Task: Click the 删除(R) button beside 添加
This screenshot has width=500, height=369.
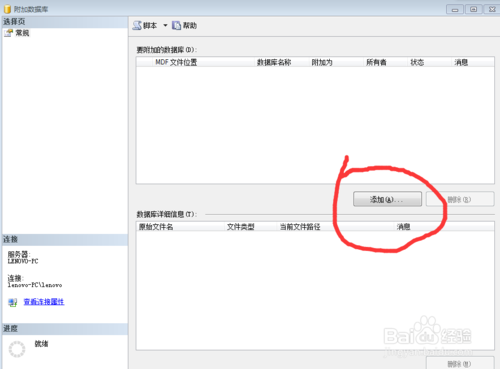Action: click(x=460, y=199)
